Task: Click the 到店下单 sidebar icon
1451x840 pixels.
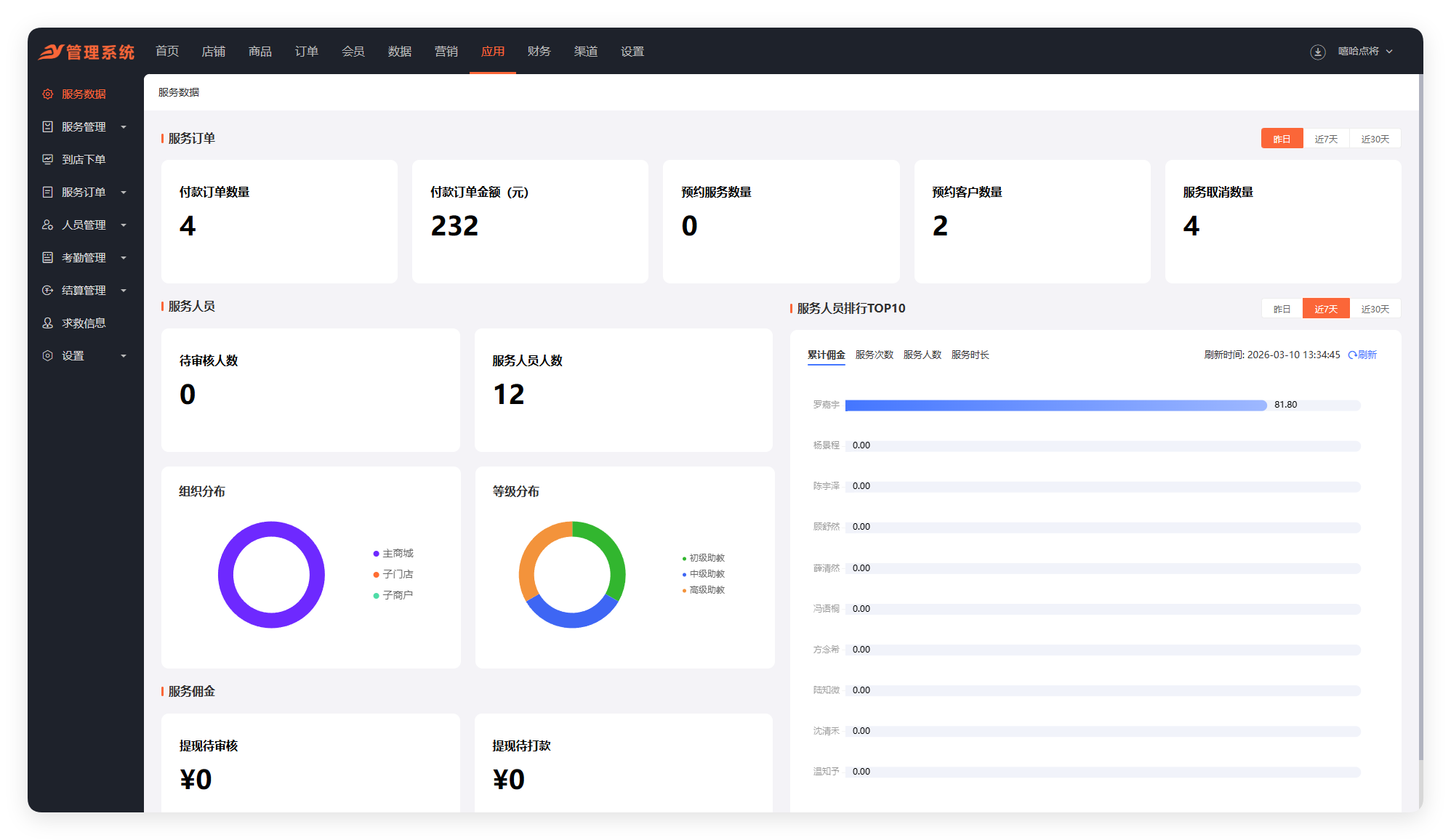Action: coord(48,159)
